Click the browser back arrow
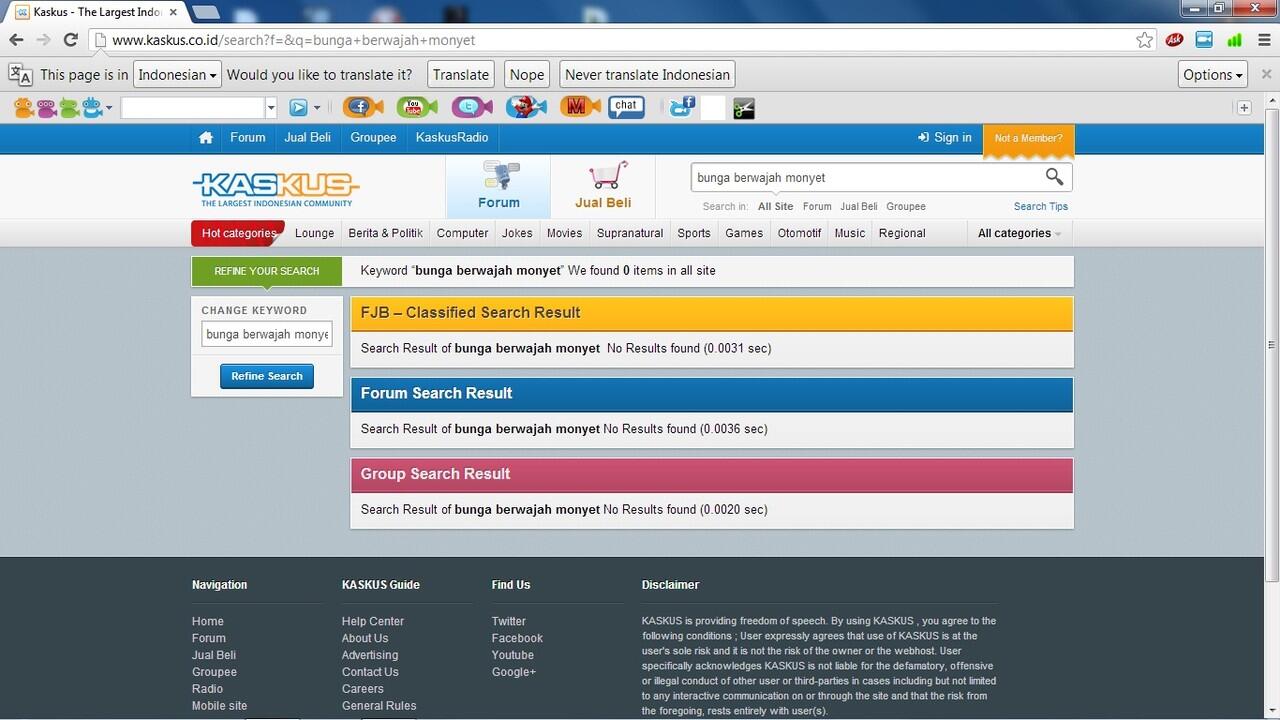 coord(16,40)
